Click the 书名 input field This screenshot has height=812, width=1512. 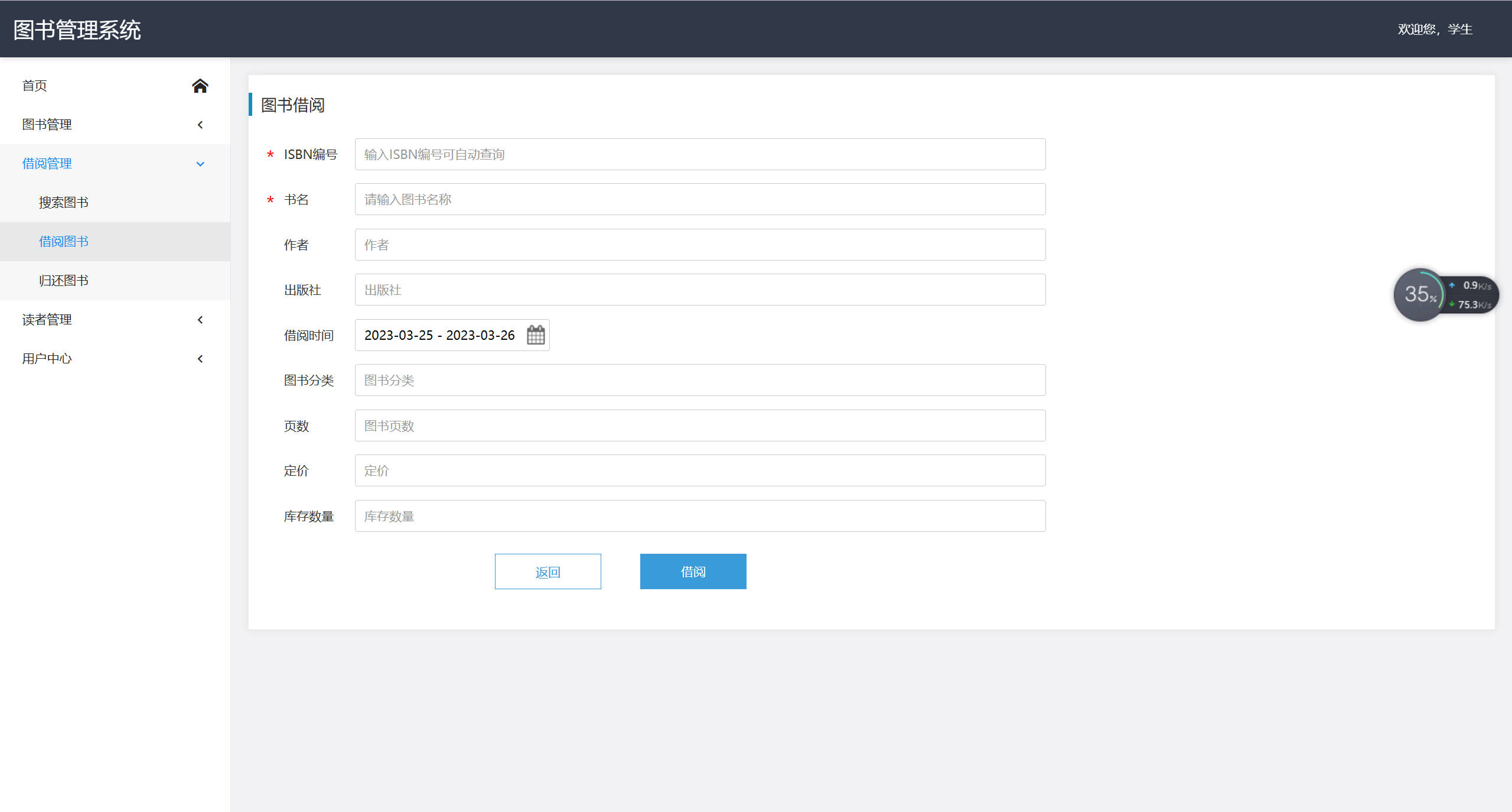pyautogui.click(x=699, y=199)
